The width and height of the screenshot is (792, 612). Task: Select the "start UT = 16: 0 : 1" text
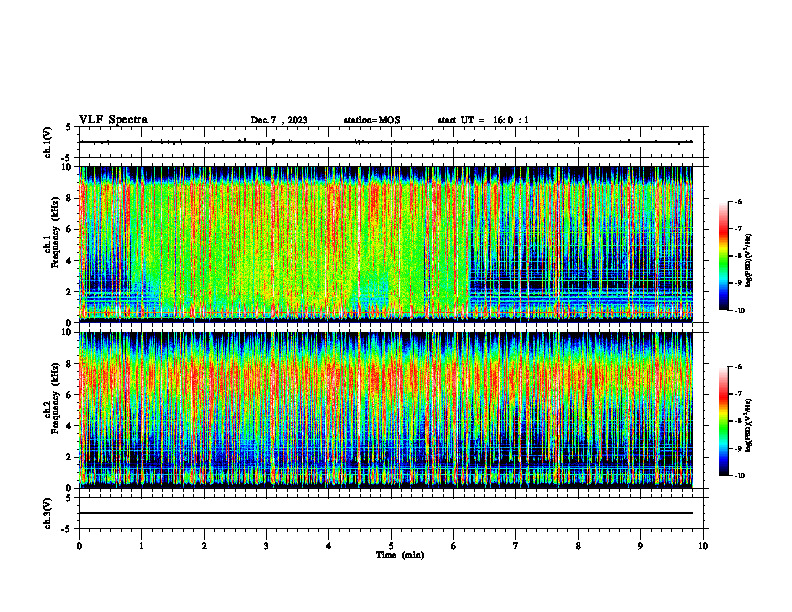point(483,120)
